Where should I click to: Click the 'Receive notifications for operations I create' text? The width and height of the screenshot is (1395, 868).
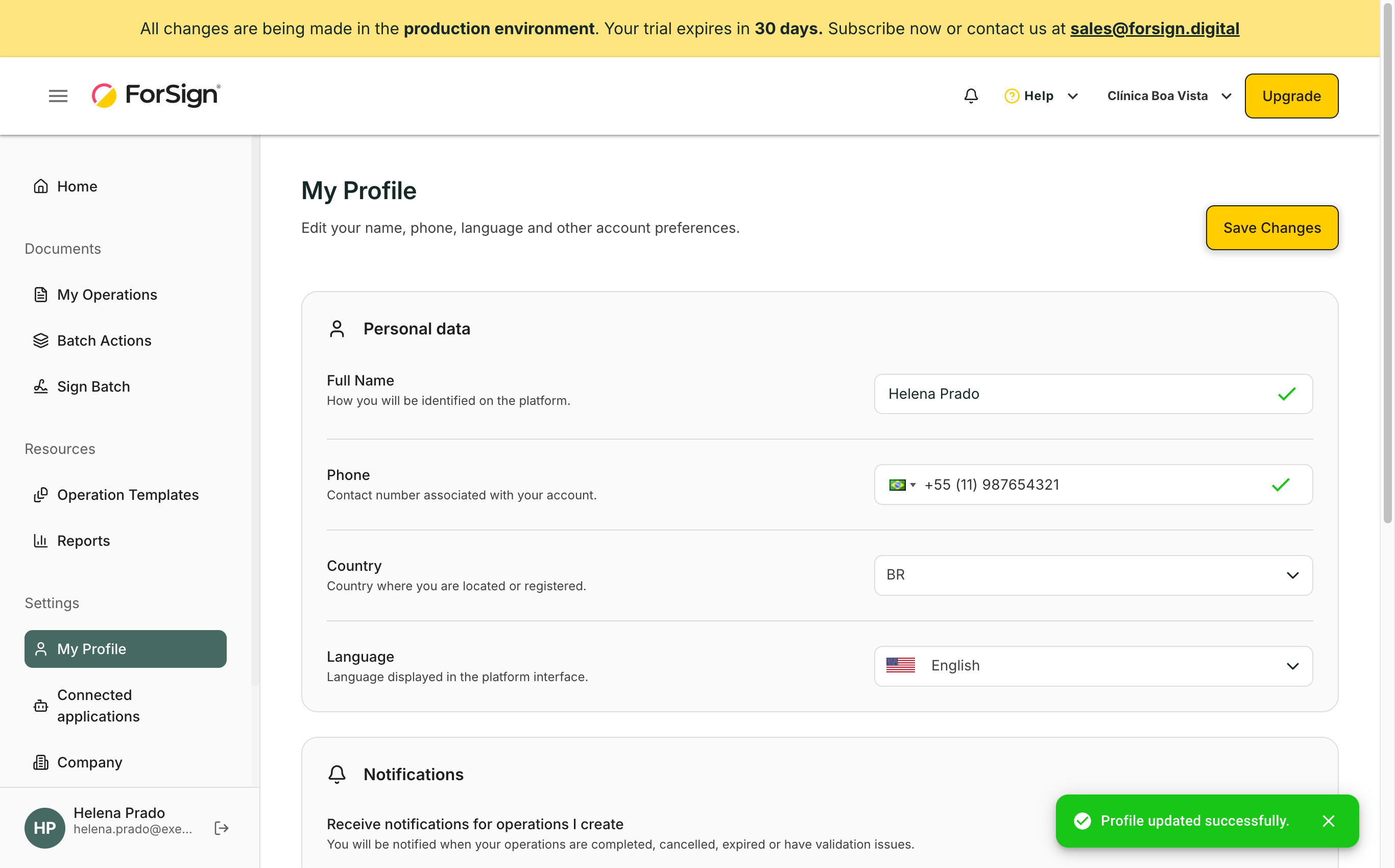click(475, 824)
